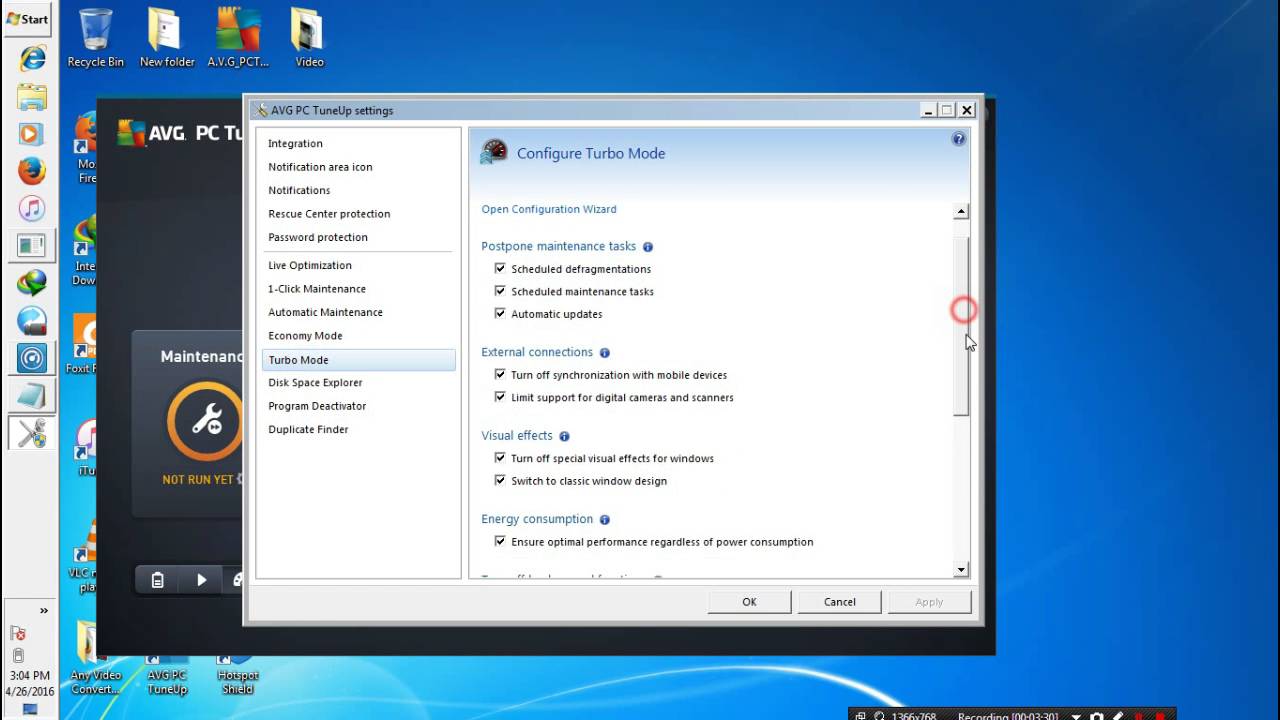Click the vertical scrollbar thumb in settings
This screenshot has width=1280, height=720.
961,327
